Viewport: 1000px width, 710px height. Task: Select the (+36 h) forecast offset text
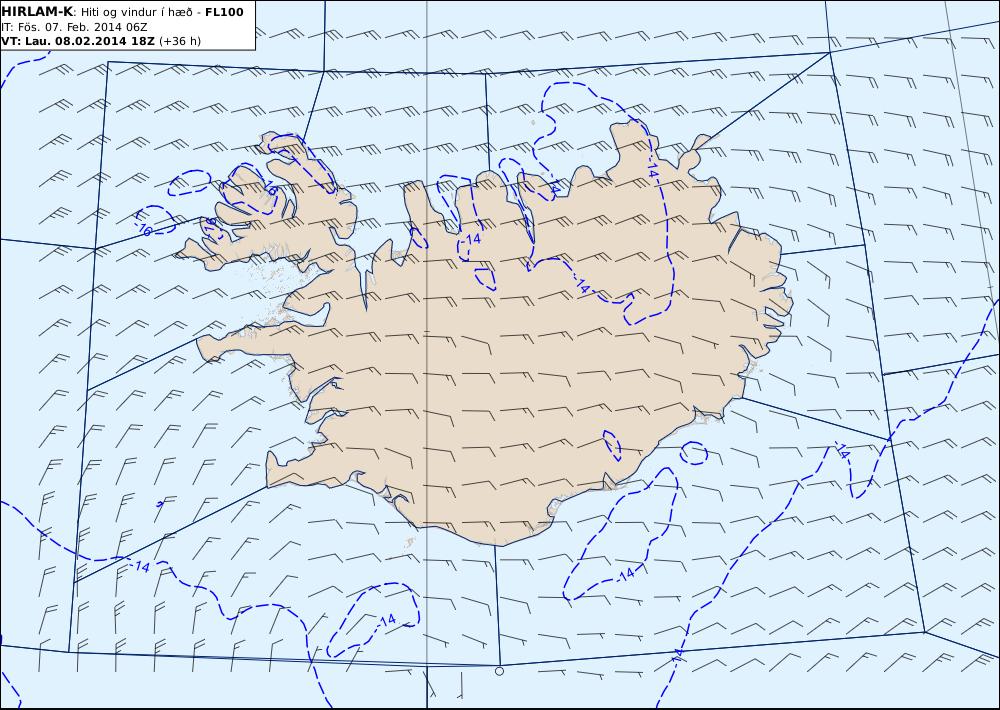179,41
